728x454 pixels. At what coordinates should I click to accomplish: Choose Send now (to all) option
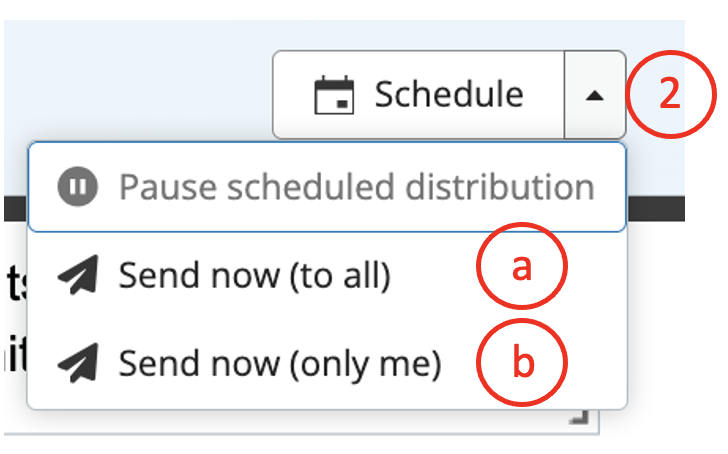[x=253, y=275]
